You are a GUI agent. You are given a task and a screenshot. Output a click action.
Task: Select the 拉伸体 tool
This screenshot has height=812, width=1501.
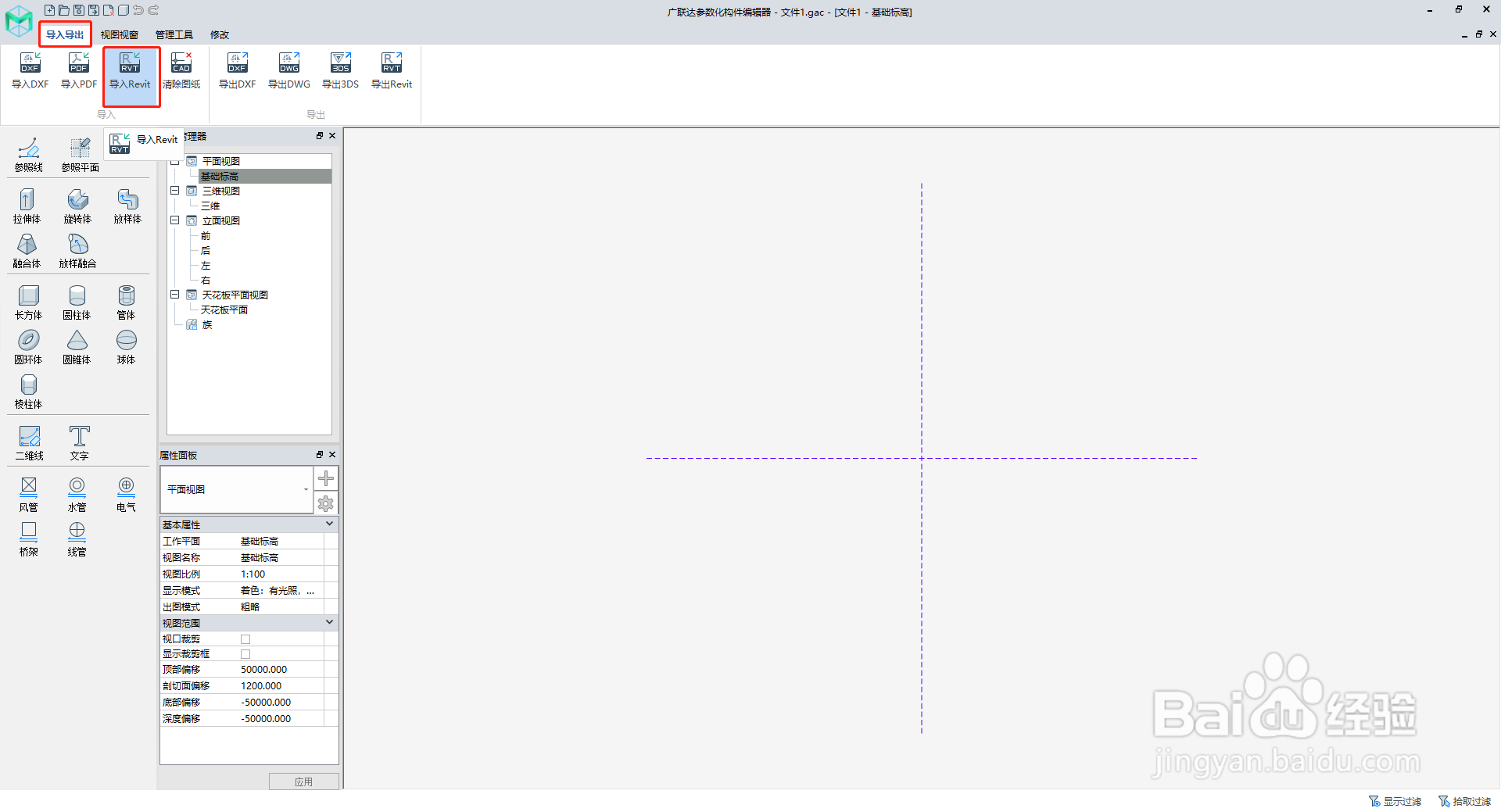click(x=27, y=206)
